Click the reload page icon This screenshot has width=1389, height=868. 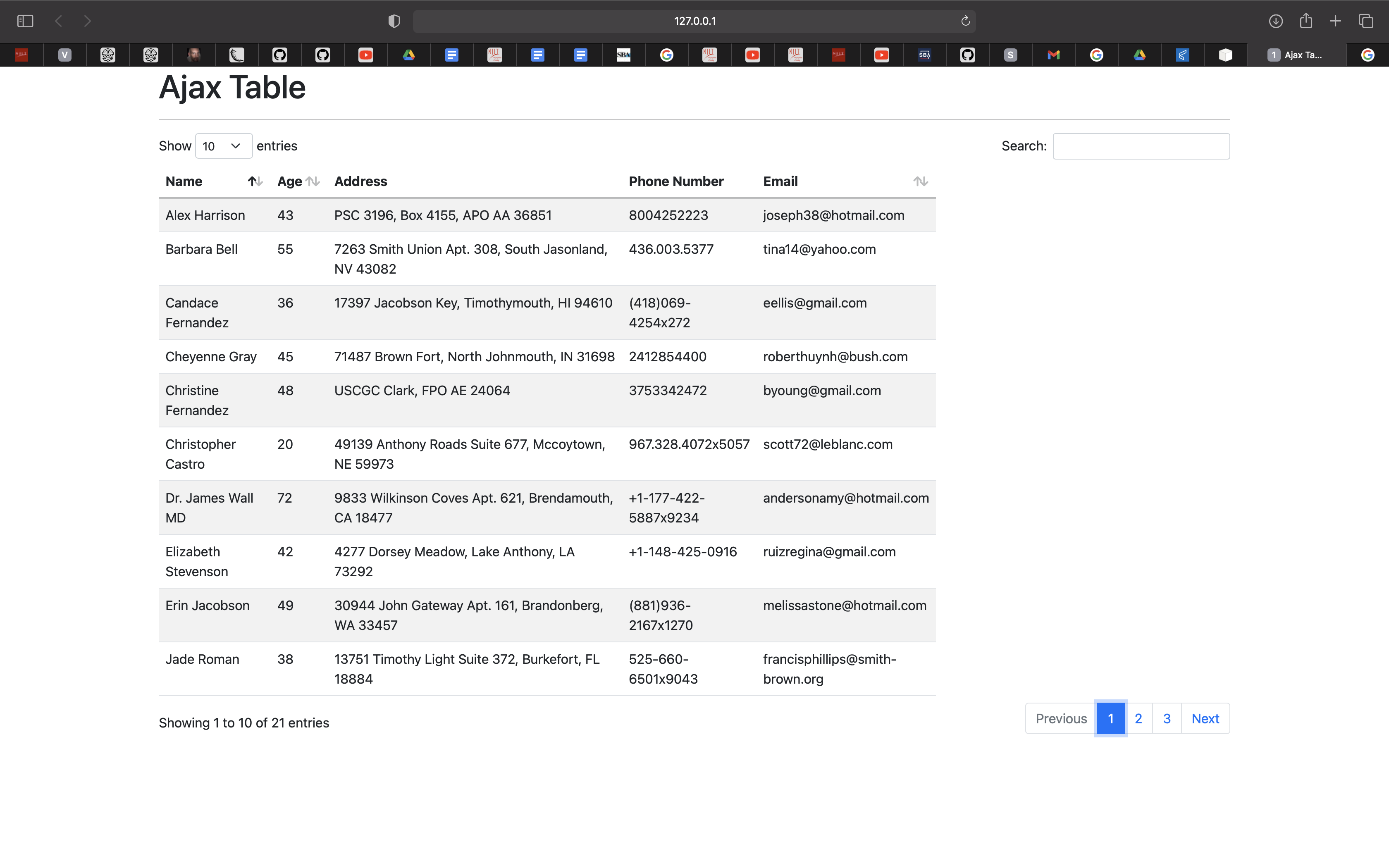(x=964, y=21)
